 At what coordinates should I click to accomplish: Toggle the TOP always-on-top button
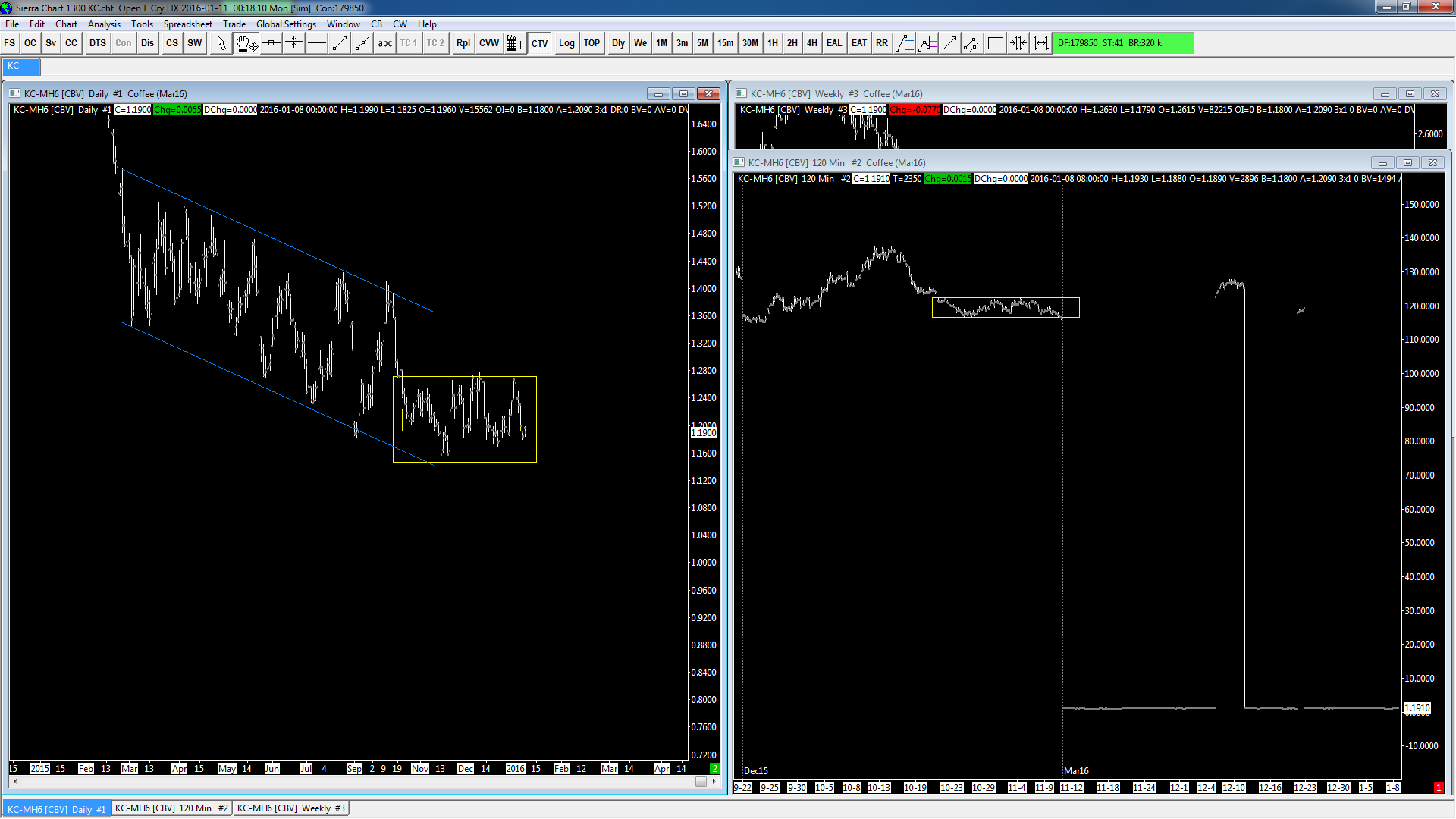click(591, 43)
